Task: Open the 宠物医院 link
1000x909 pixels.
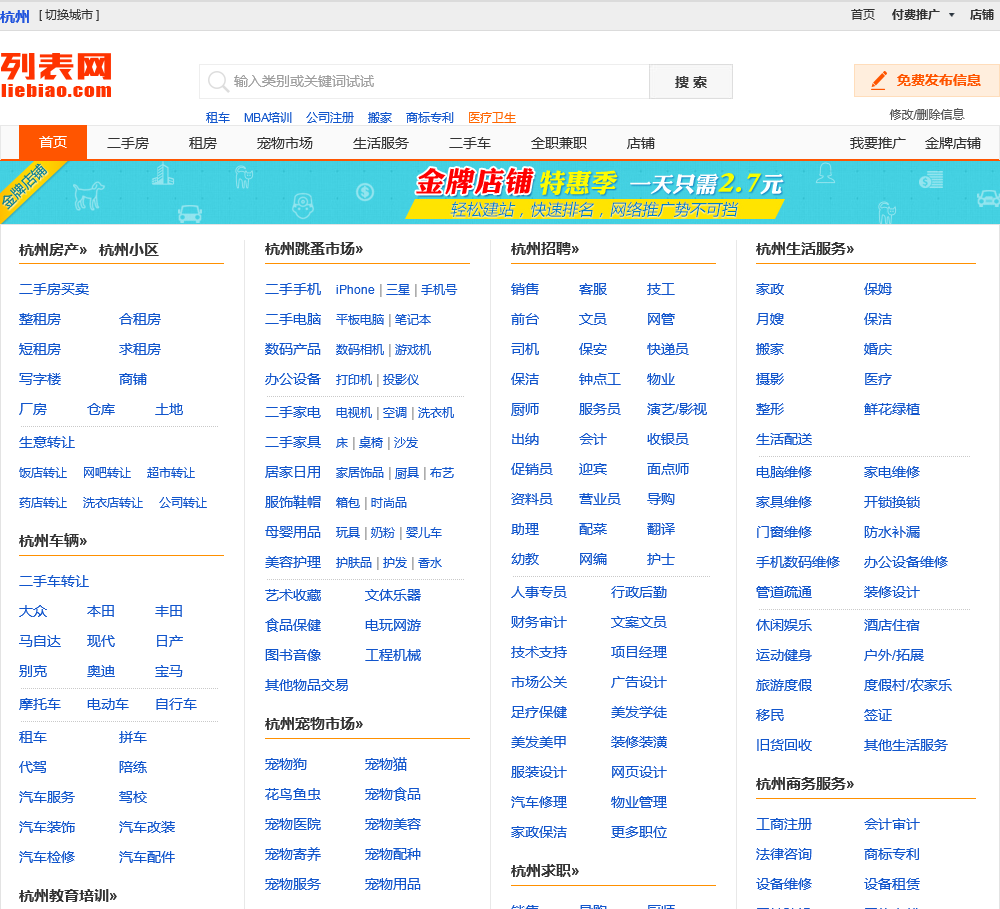Action: tap(293, 824)
